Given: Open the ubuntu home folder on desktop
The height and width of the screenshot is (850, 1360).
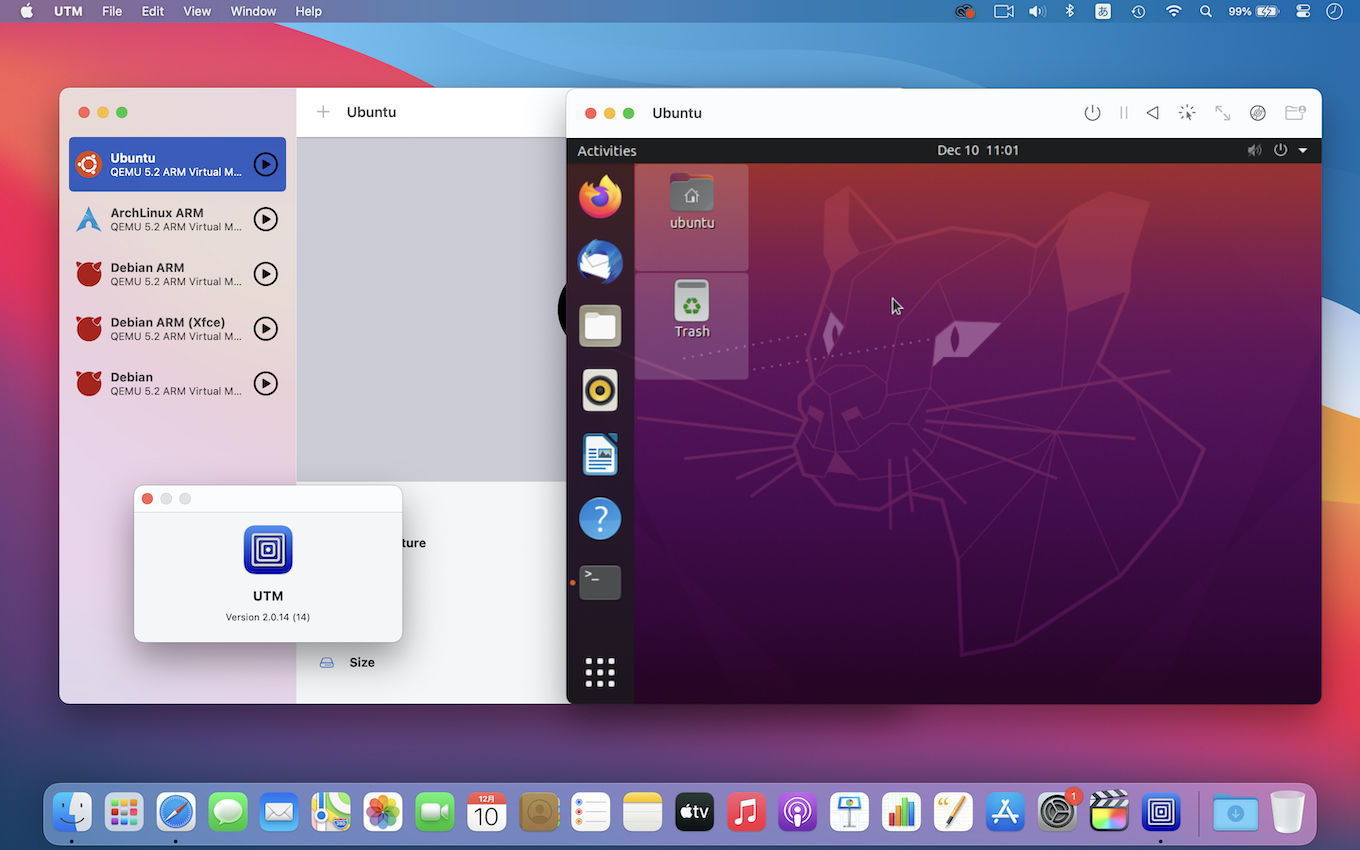Looking at the screenshot, I should tap(692, 201).
